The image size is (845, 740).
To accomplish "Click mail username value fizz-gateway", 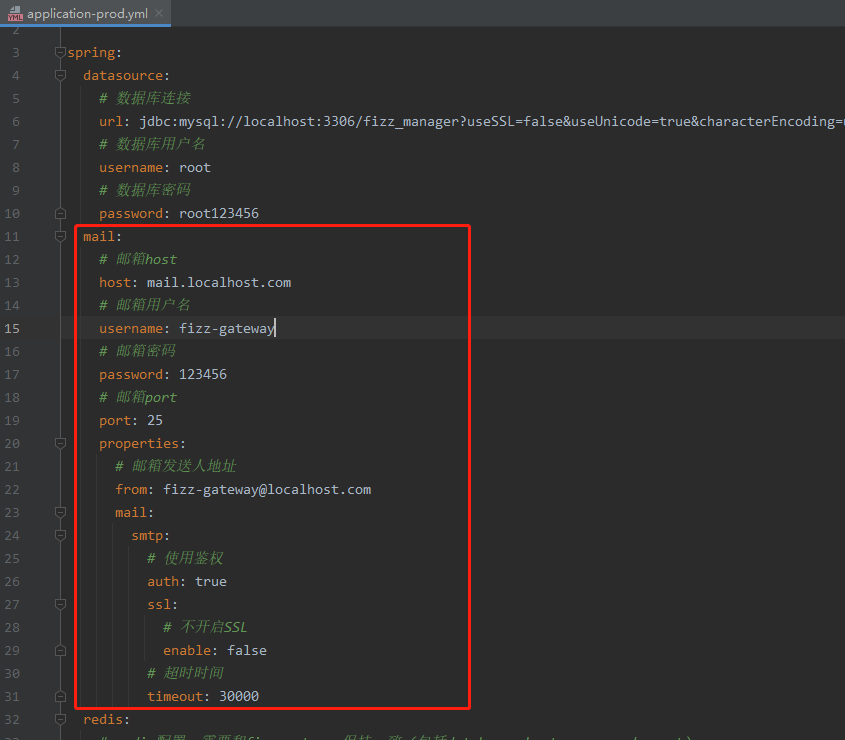I will point(227,328).
